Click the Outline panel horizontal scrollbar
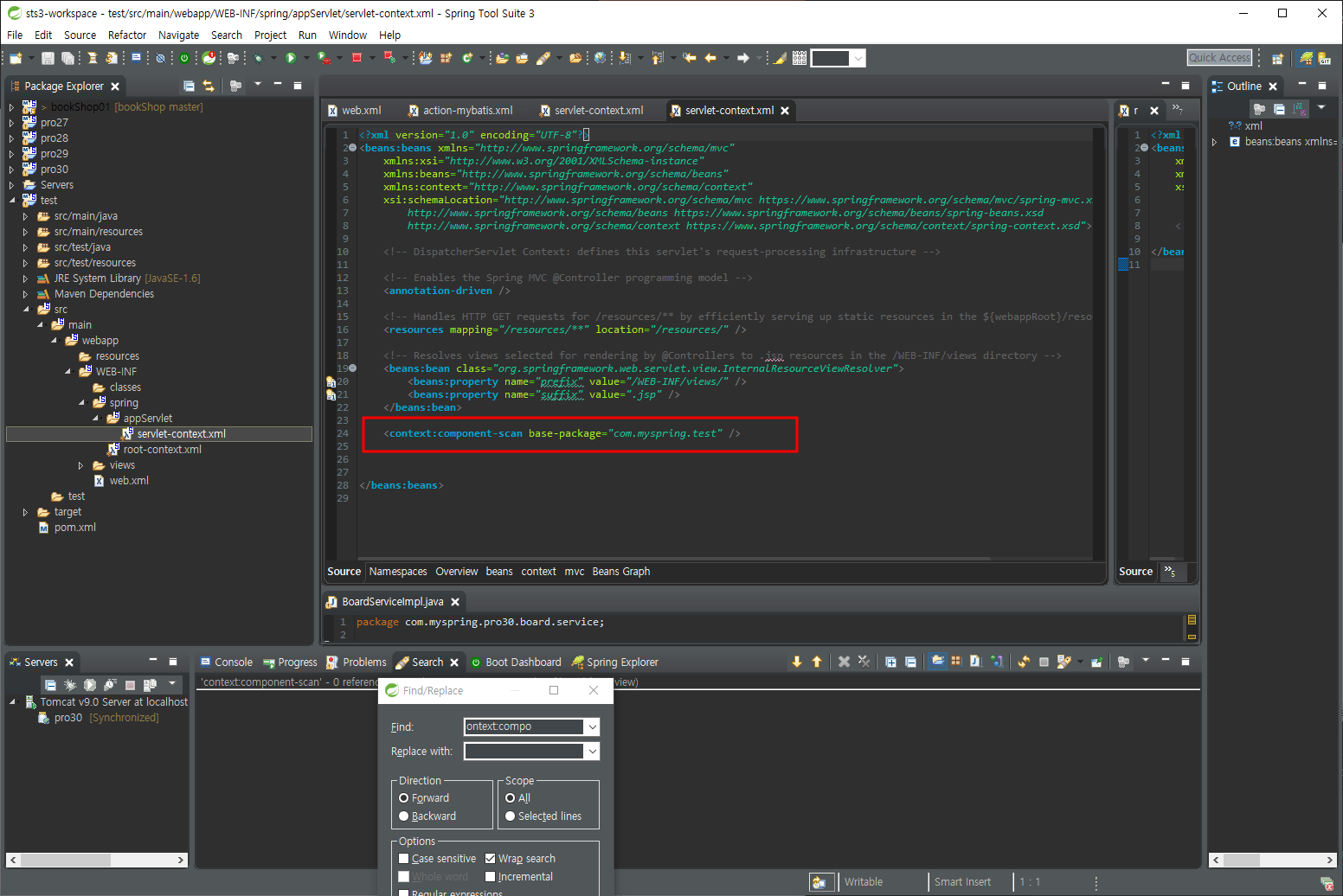This screenshot has height=896, width=1343. 1274,861
